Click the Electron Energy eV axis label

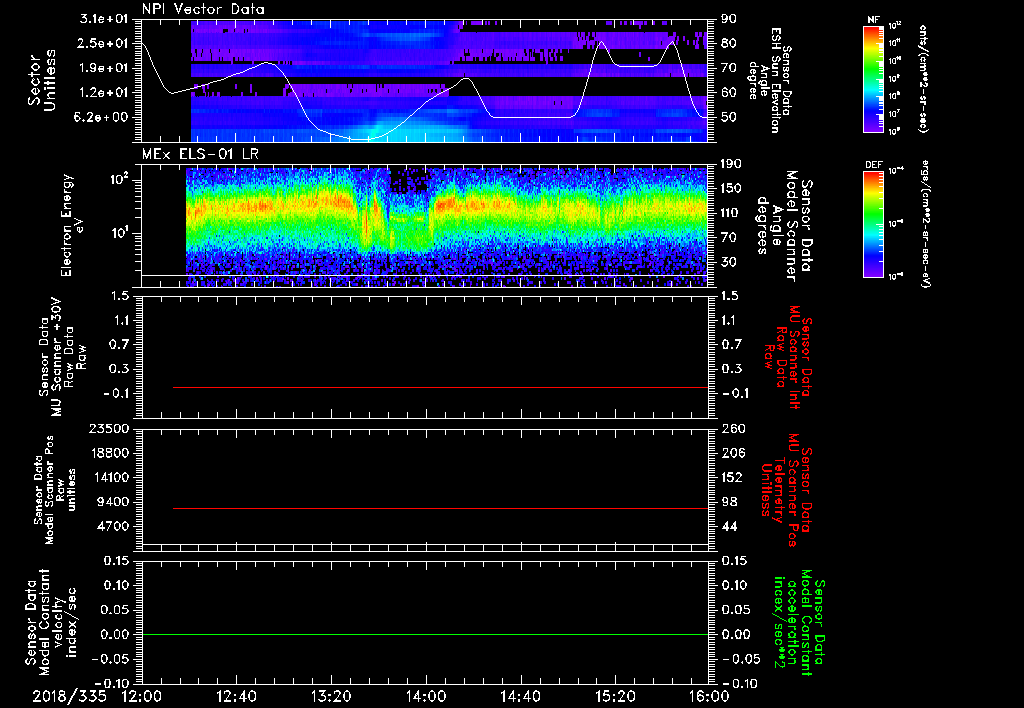[x=73, y=225]
